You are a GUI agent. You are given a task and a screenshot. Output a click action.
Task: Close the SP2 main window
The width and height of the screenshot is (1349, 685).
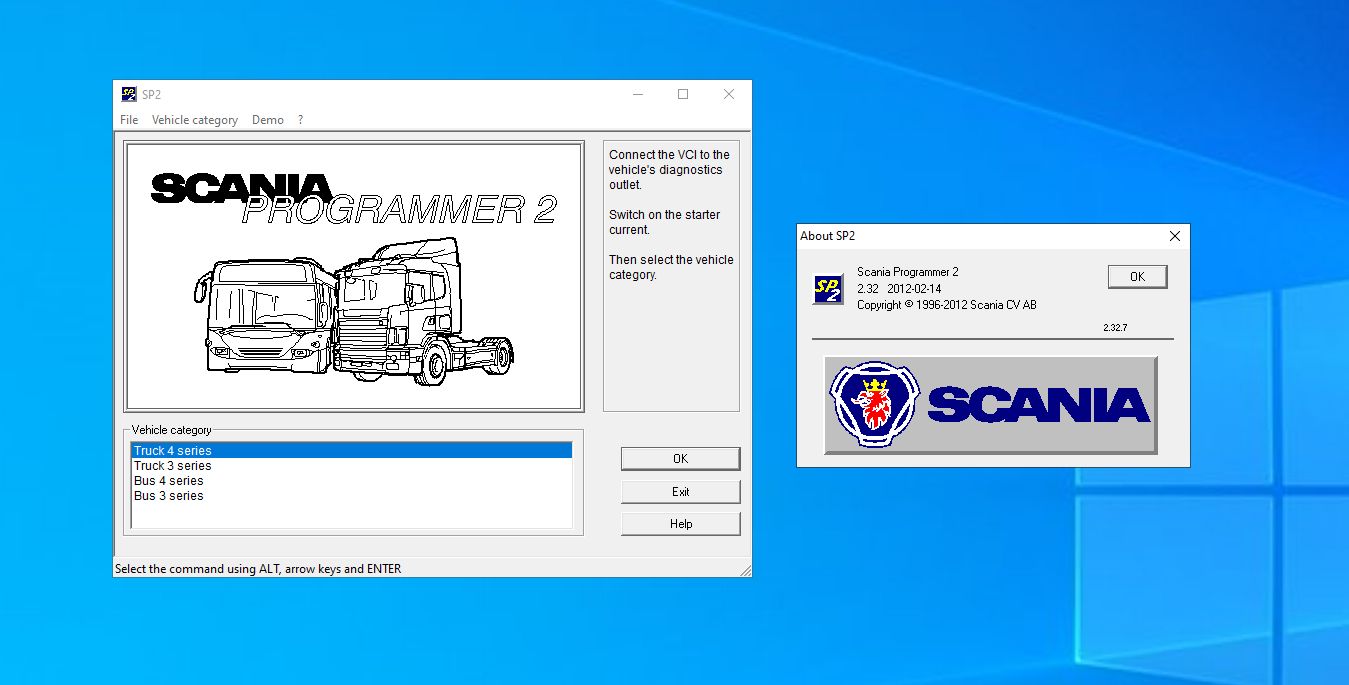(729, 95)
